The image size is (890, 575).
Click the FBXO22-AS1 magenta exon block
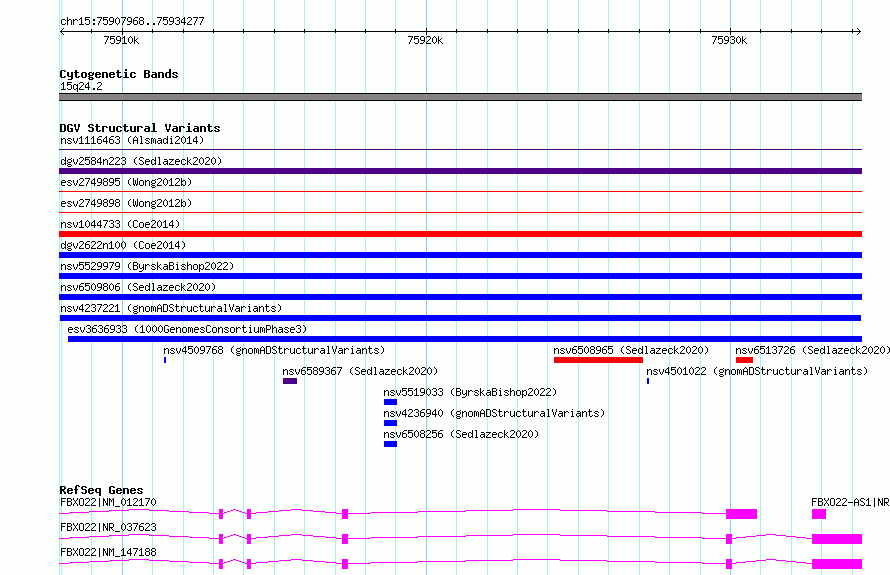click(818, 514)
